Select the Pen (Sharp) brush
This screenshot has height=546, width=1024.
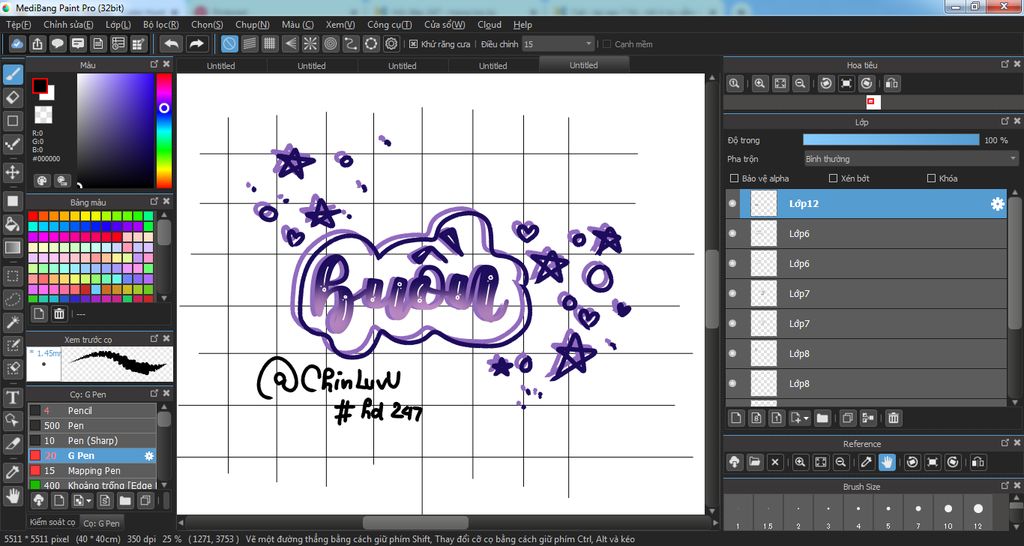click(x=91, y=441)
